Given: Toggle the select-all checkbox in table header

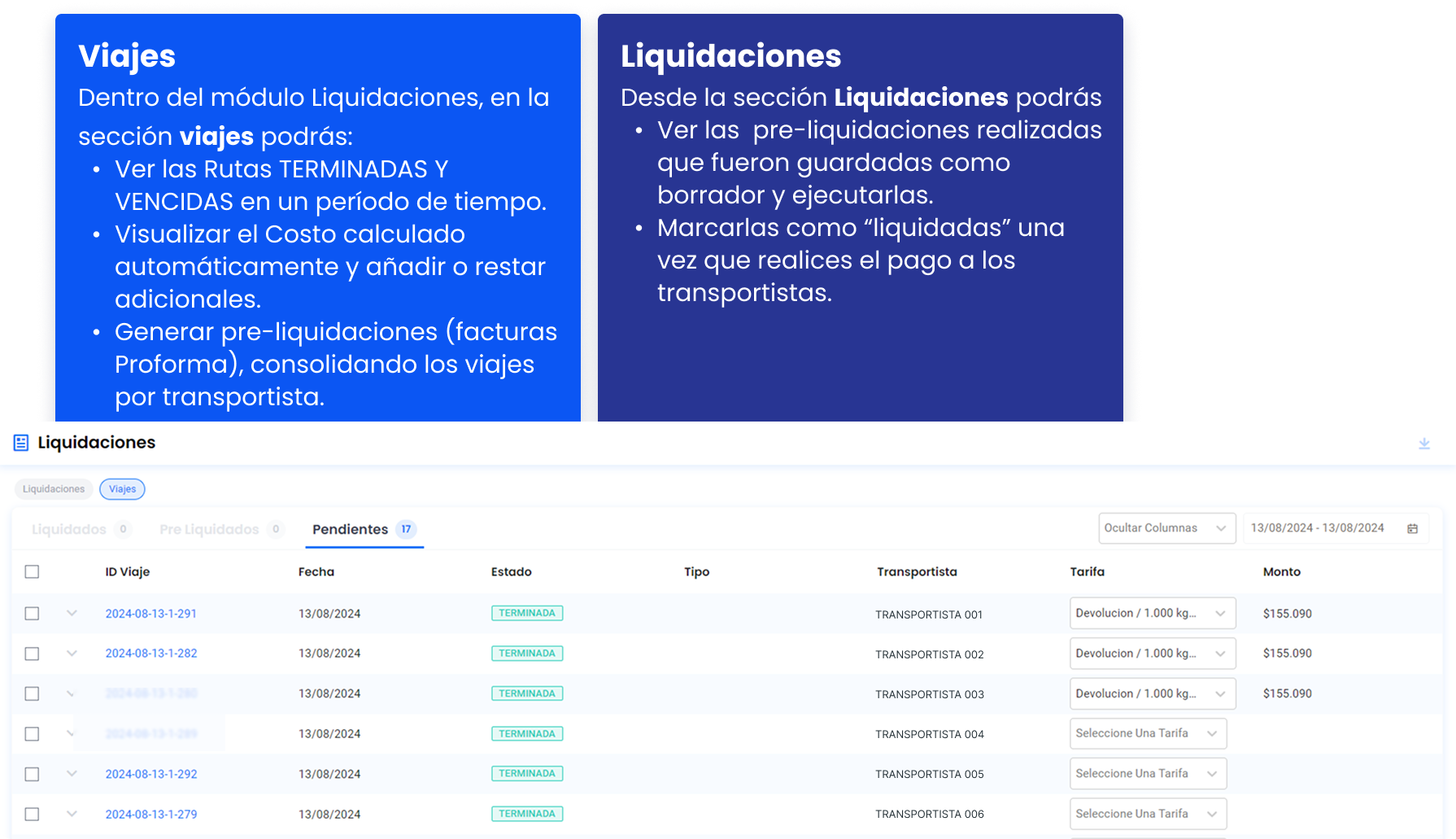Looking at the screenshot, I should coord(32,572).
